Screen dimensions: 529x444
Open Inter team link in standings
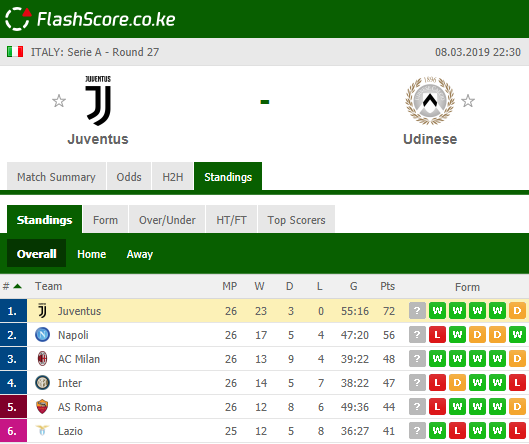(70, 383)
